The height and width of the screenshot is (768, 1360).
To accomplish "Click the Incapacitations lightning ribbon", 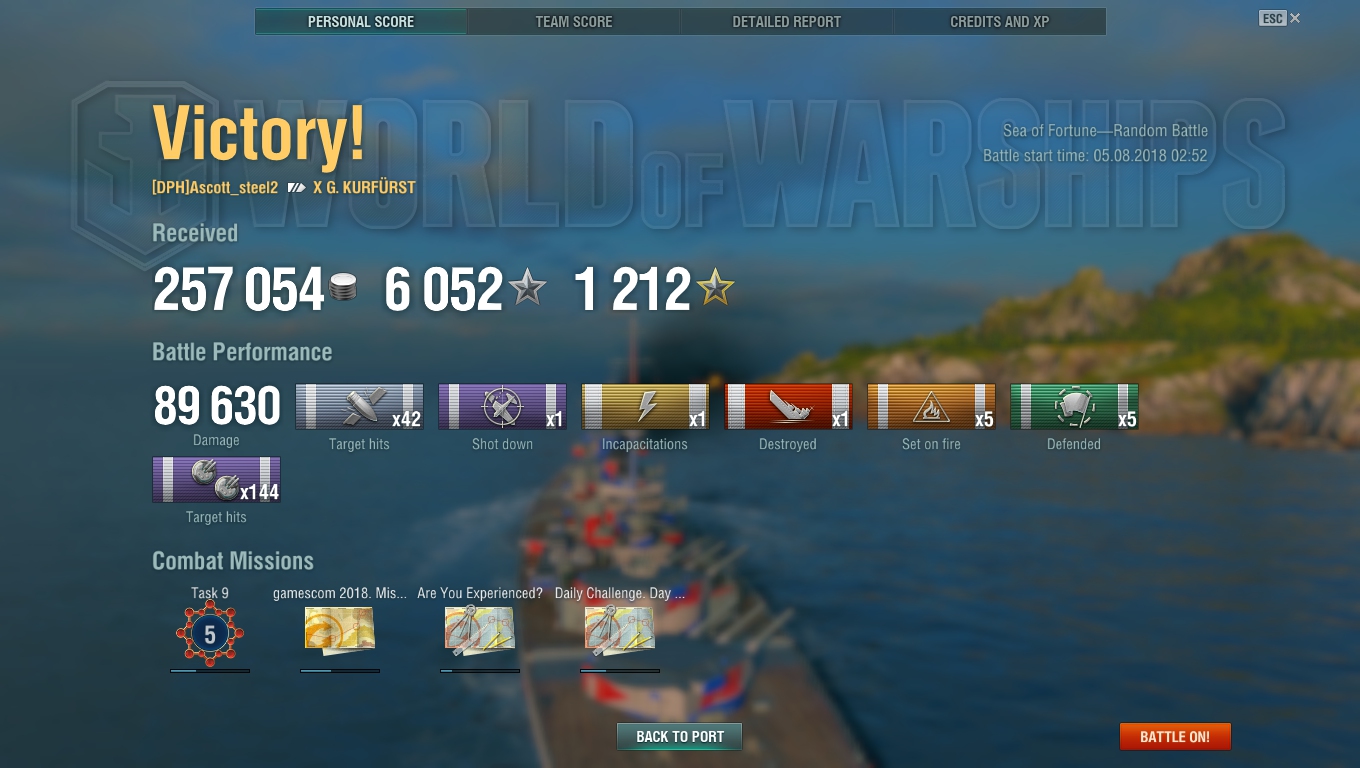I will [x=645, y=407].
